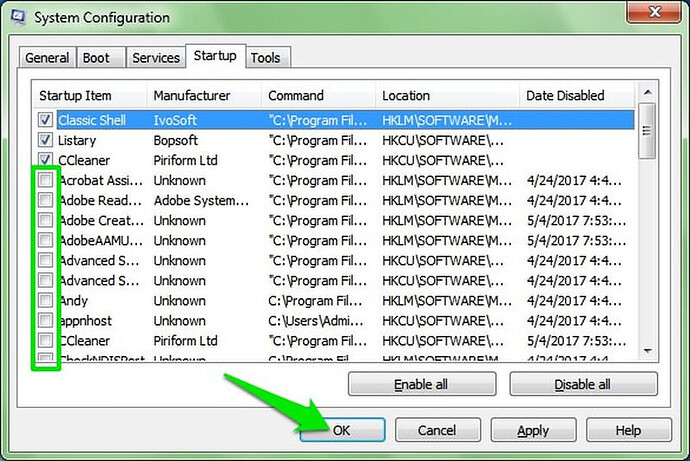
Task: Tick the Adobe Reader startup checkbox
Action: 45,200
